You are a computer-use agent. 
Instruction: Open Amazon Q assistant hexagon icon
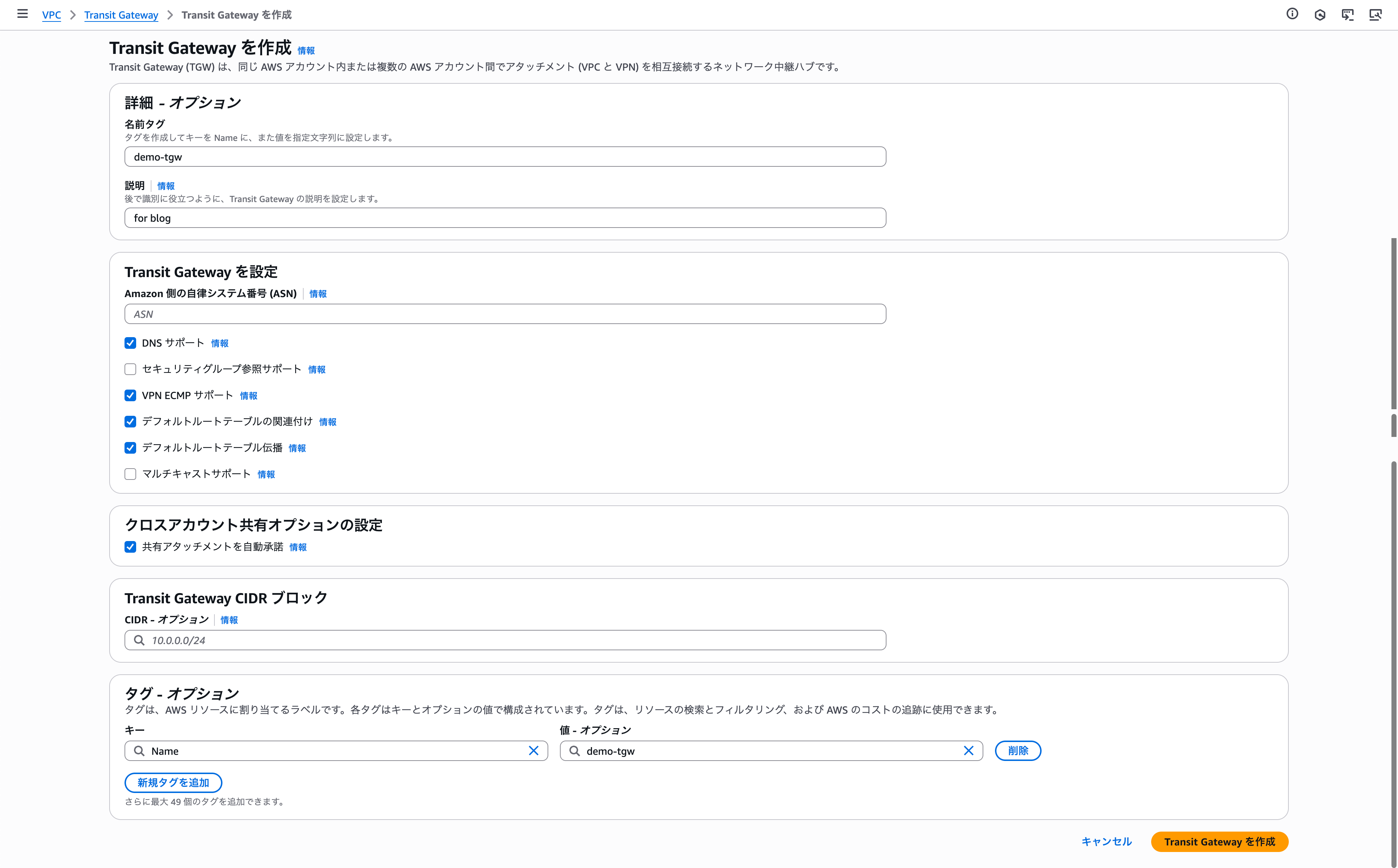point(1319,14)
